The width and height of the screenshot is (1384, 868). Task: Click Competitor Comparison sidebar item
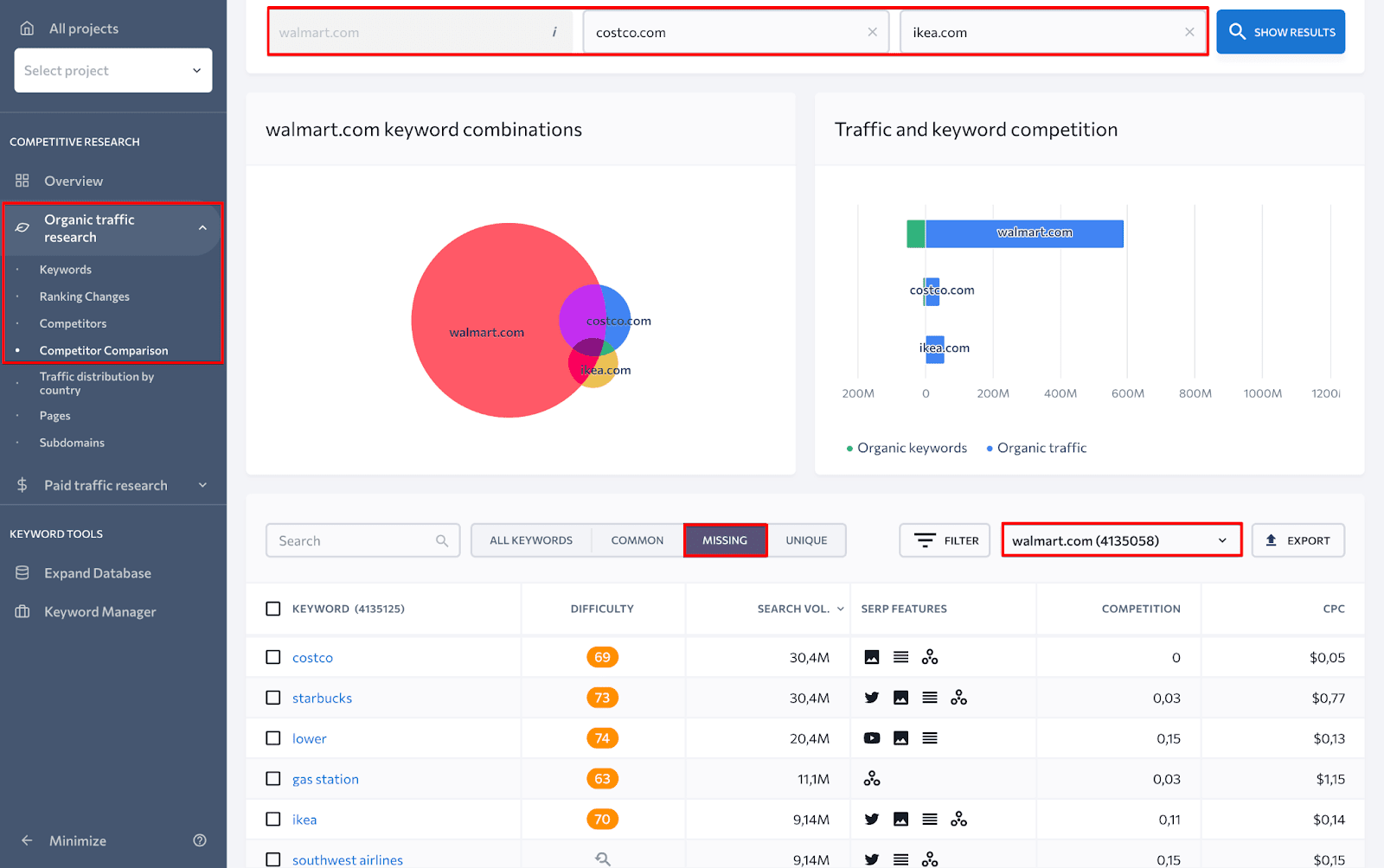click(104, 350)
